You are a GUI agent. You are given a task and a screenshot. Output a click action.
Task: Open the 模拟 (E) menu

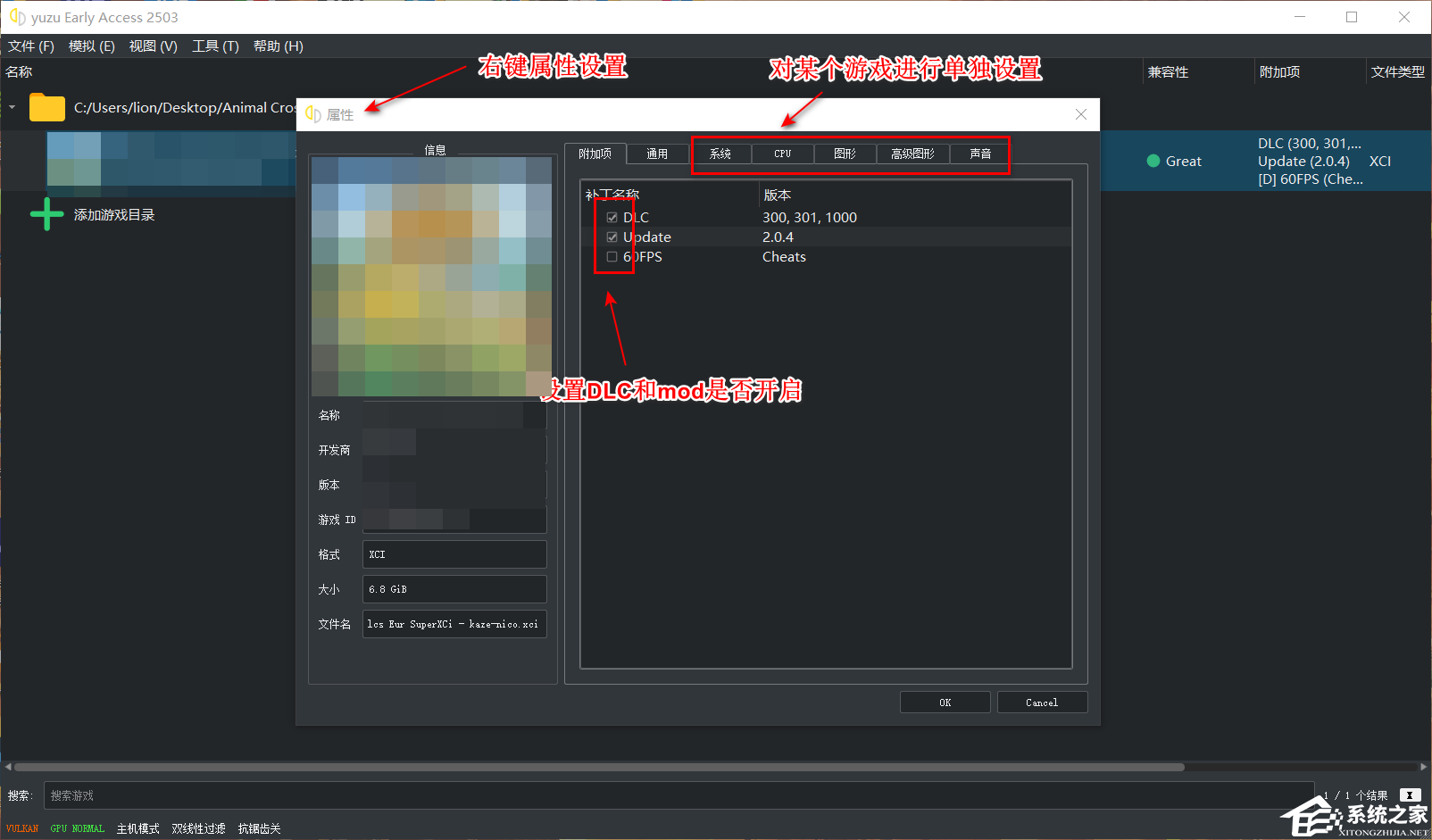point(92,46)
